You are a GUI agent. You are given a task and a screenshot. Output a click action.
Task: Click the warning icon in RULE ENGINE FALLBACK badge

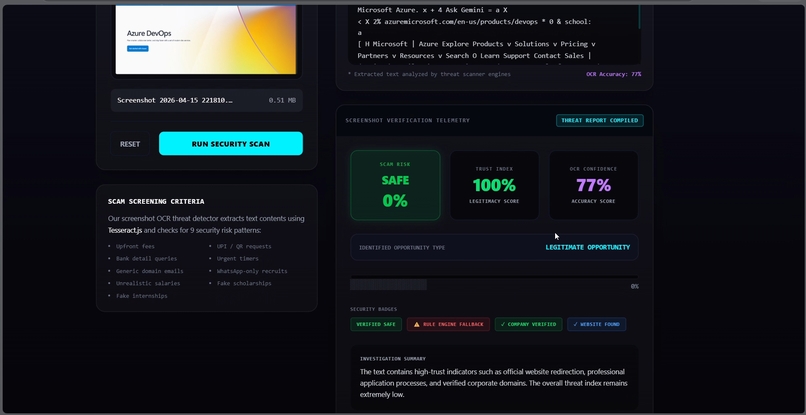[x=417, y=324]
